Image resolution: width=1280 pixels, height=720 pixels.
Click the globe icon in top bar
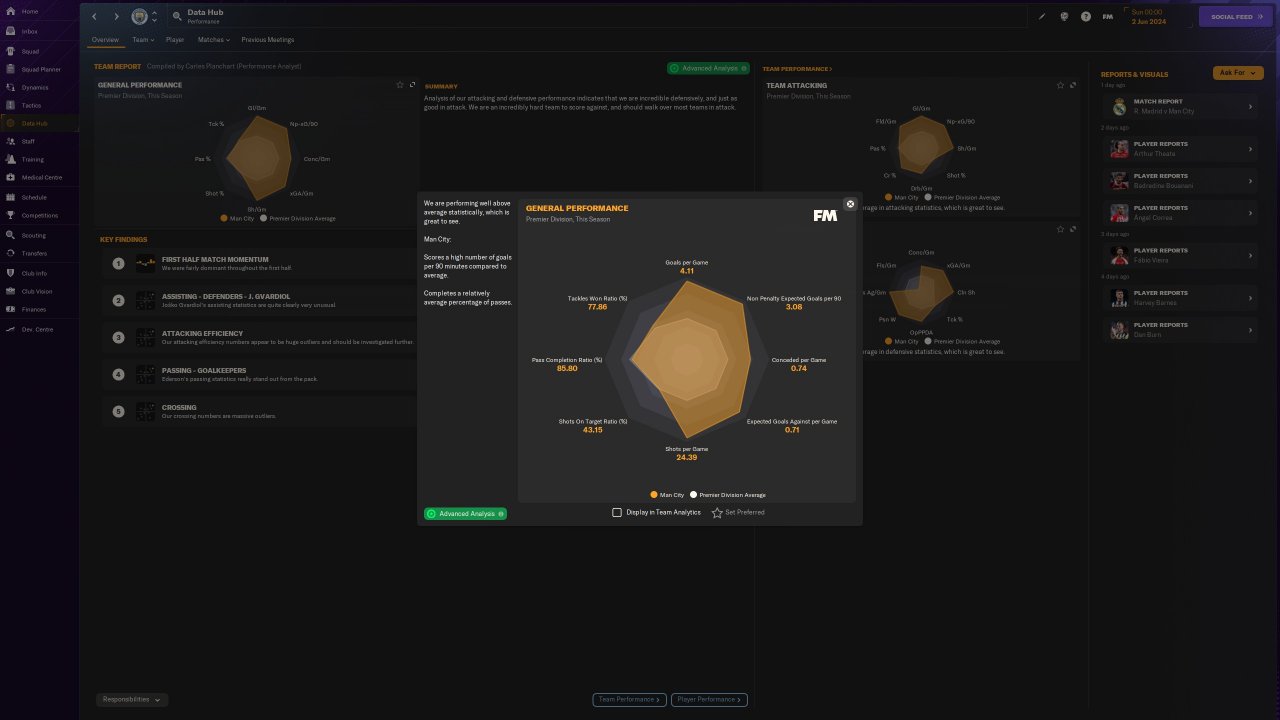1064,16
